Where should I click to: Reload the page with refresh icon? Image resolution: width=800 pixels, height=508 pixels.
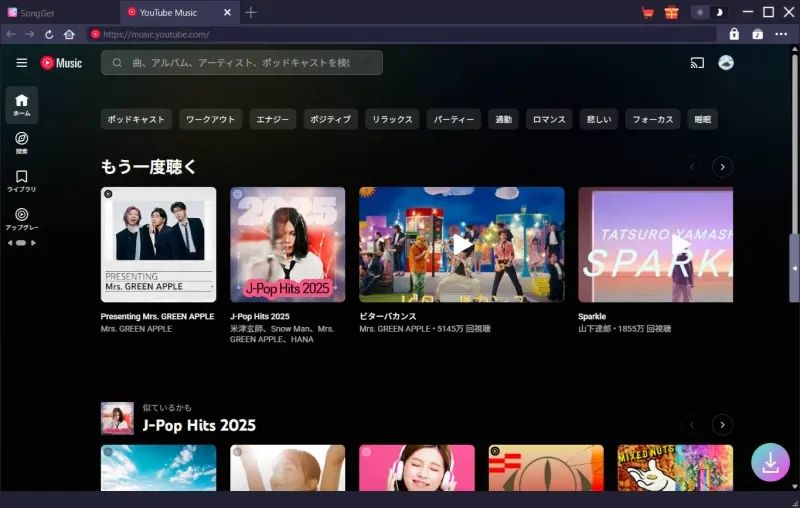[x=49, y=34]
